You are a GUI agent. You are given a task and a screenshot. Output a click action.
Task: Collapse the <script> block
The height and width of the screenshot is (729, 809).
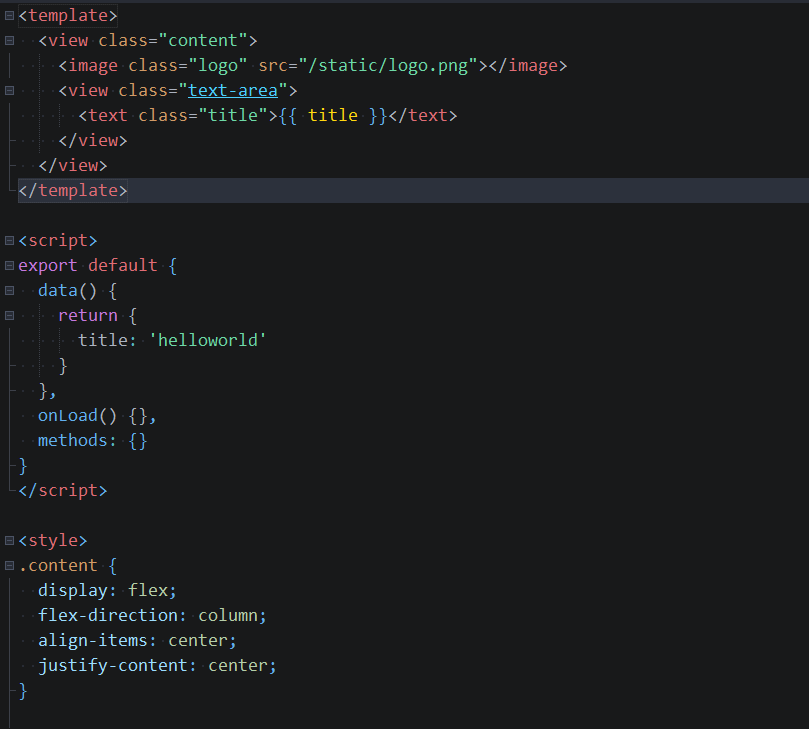(x=9, y=240)
